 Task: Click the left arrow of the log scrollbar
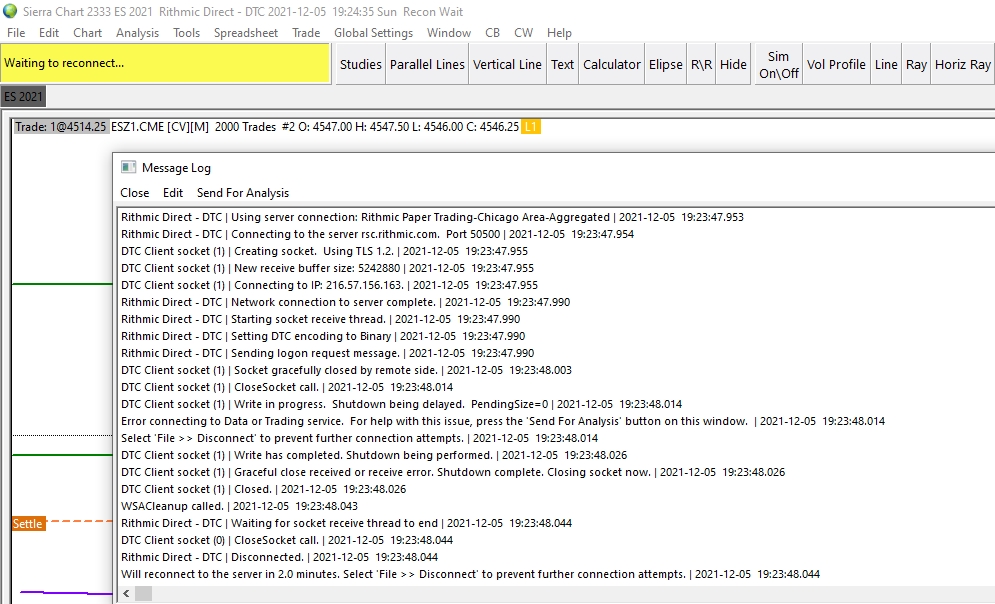[x=126, y=593]
